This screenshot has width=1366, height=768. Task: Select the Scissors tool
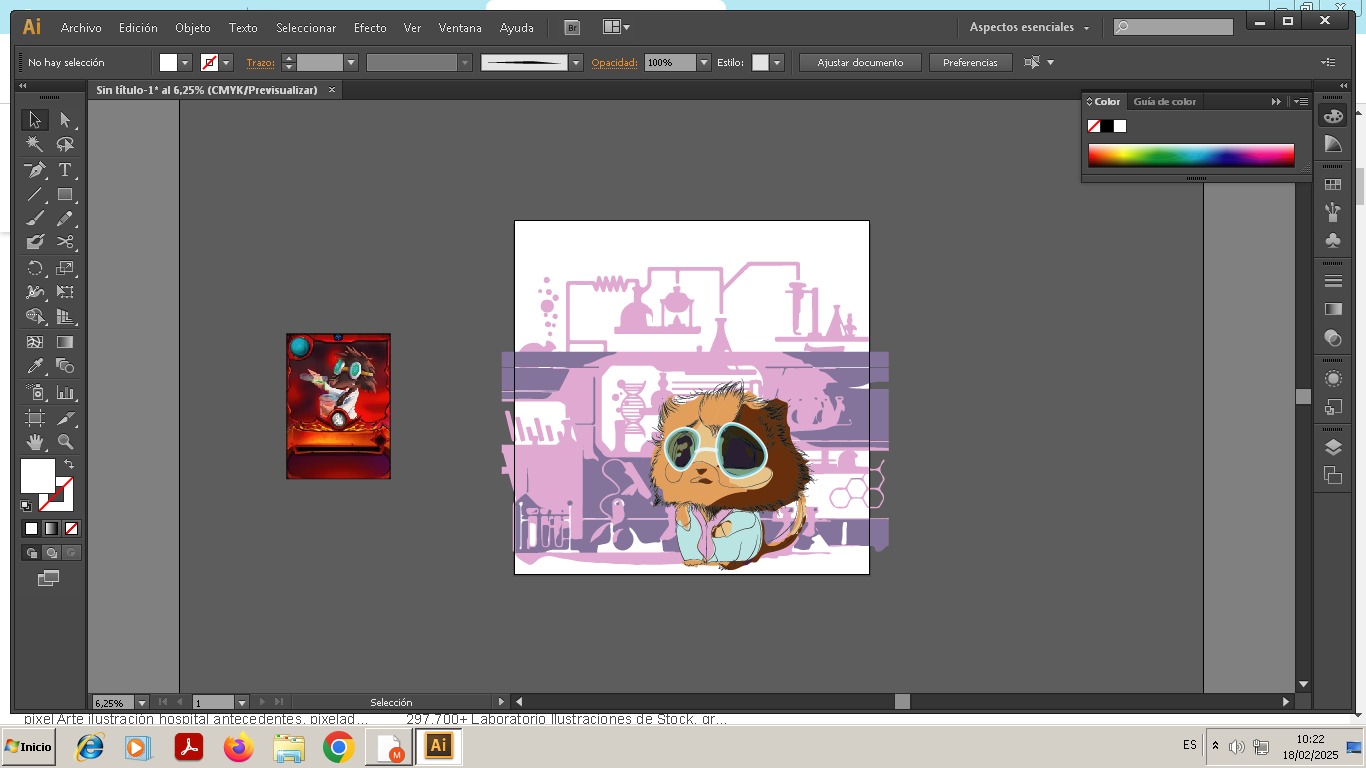[x=65, y=242]
